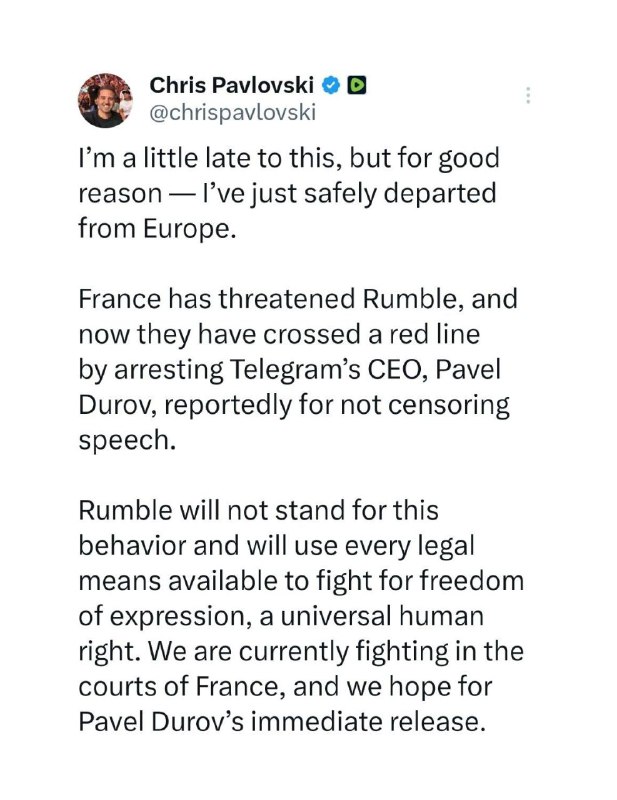This screenshot has height=800, width=617.
Task: Click the Chris Pavlovski display name
Action: click(232, 87)
